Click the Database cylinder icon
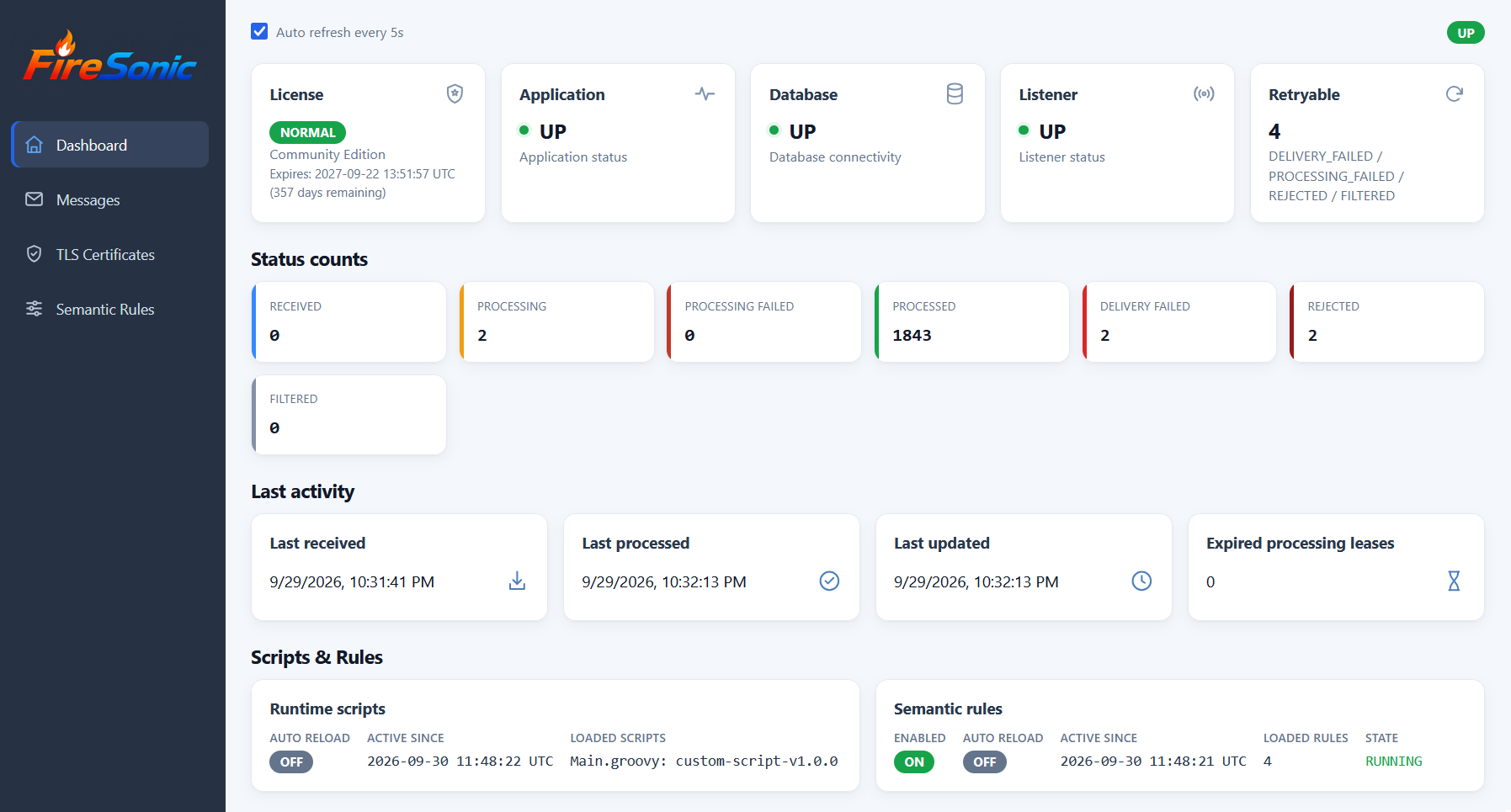 tap(955, 93)
